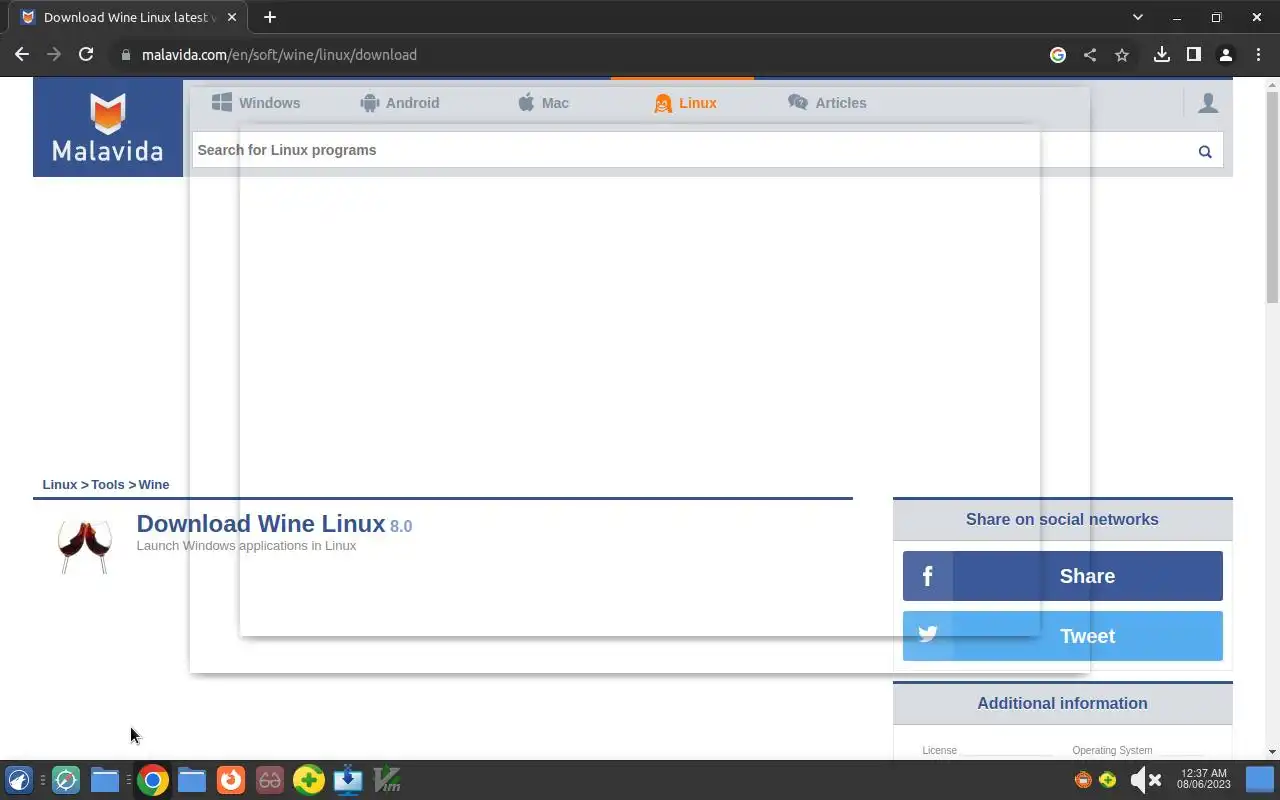Click the orange tray icon
This screenshot has width=1280, height=800.
click(1083, 780)
